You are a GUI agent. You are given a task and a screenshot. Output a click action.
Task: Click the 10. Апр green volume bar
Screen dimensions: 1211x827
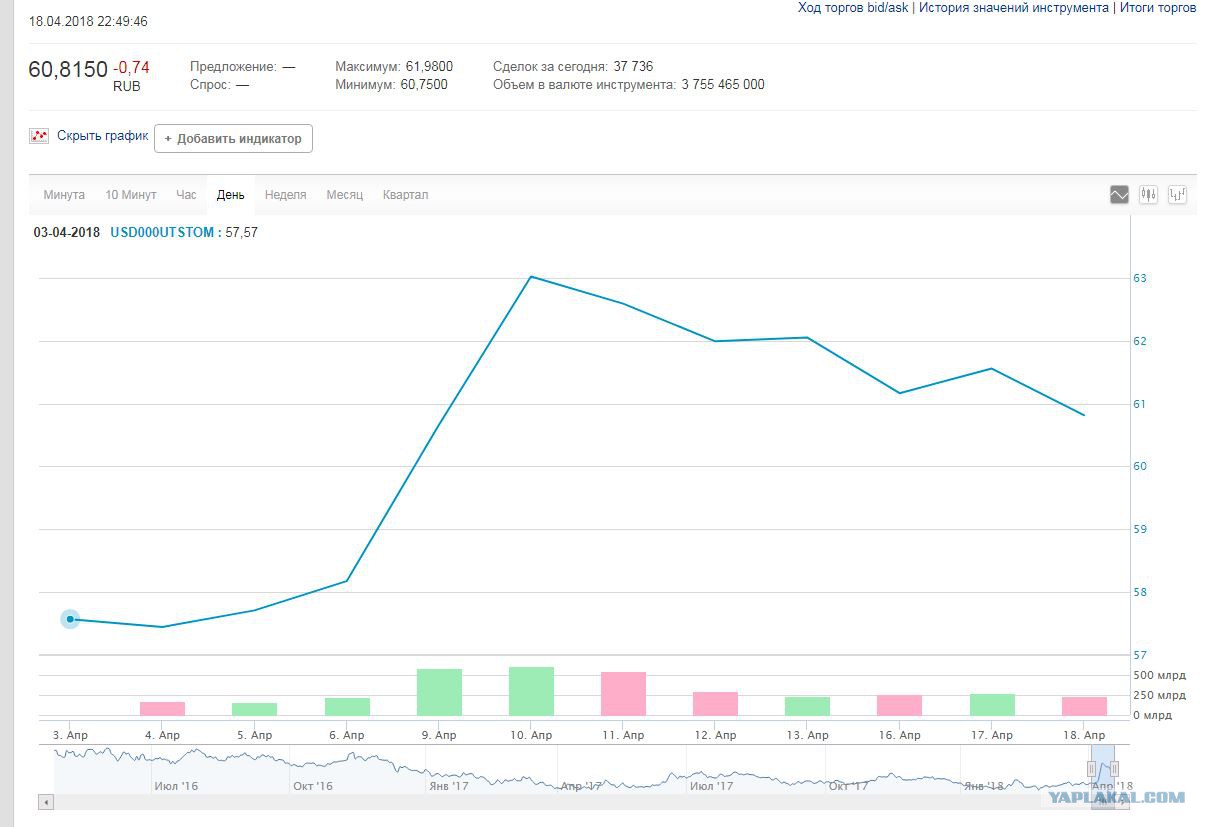point(531,691)
